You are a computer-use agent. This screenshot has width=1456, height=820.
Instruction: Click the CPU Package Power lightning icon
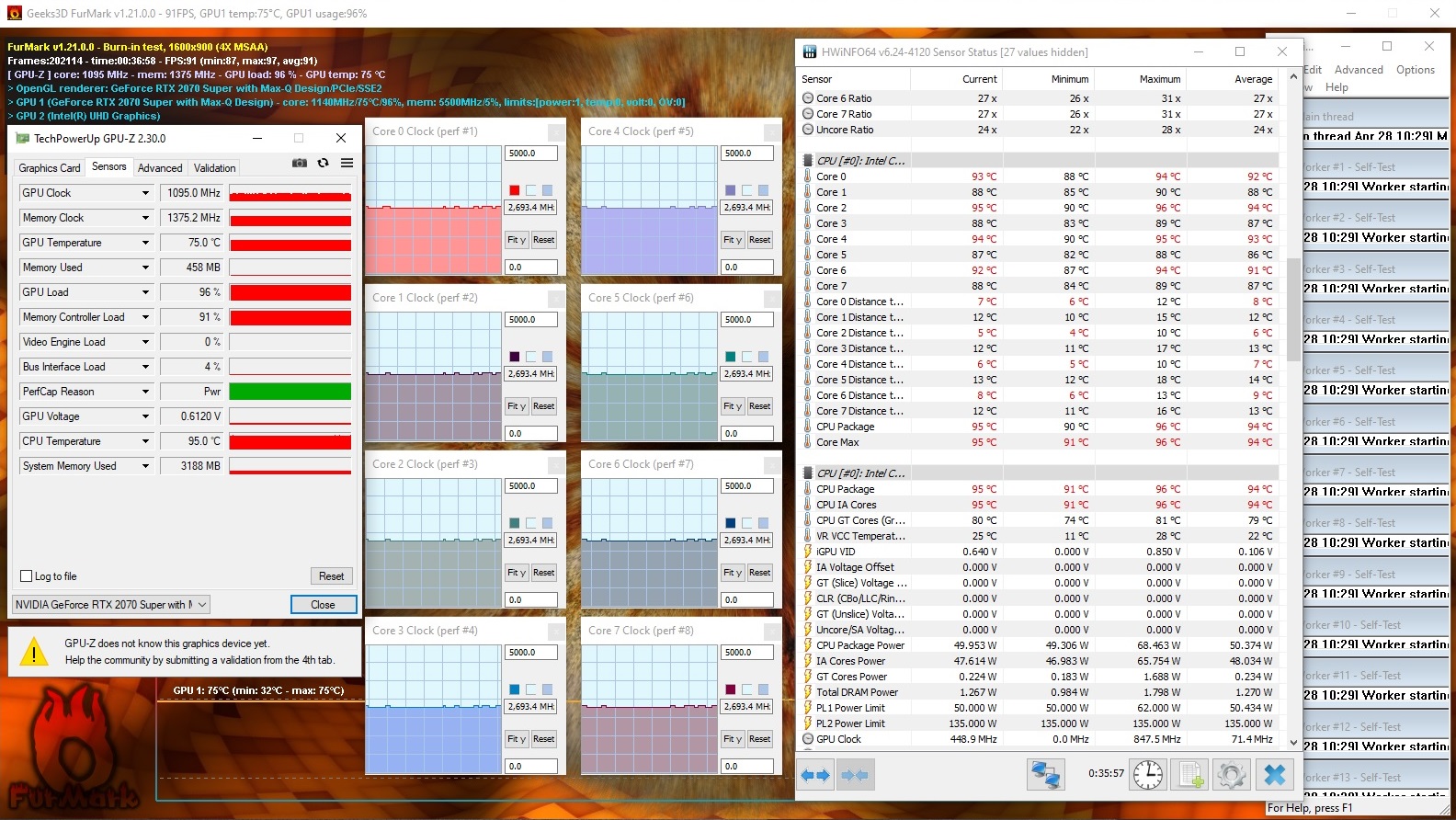pyautogui.click(x=808, y=645)
